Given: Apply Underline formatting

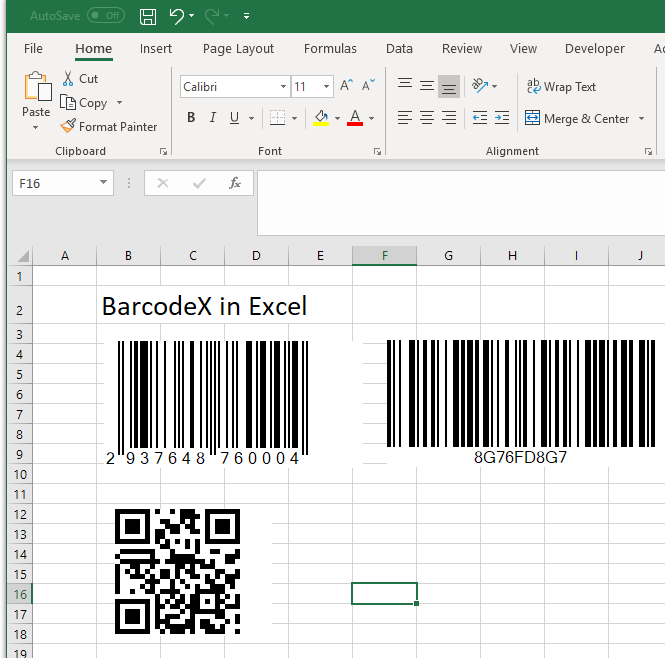Looking at the screenshot, I should tap(235, 118).
